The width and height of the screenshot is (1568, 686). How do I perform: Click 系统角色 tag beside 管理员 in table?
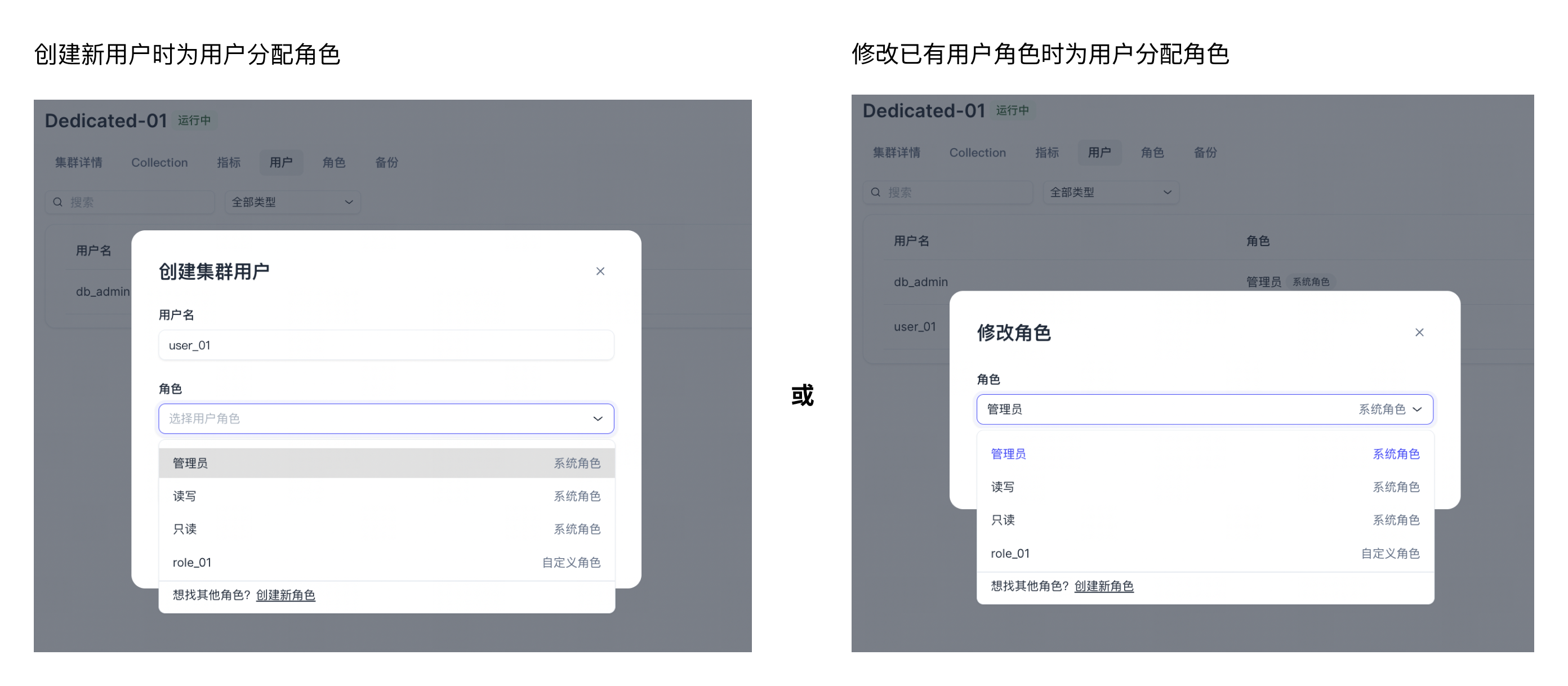(1311, 282)
